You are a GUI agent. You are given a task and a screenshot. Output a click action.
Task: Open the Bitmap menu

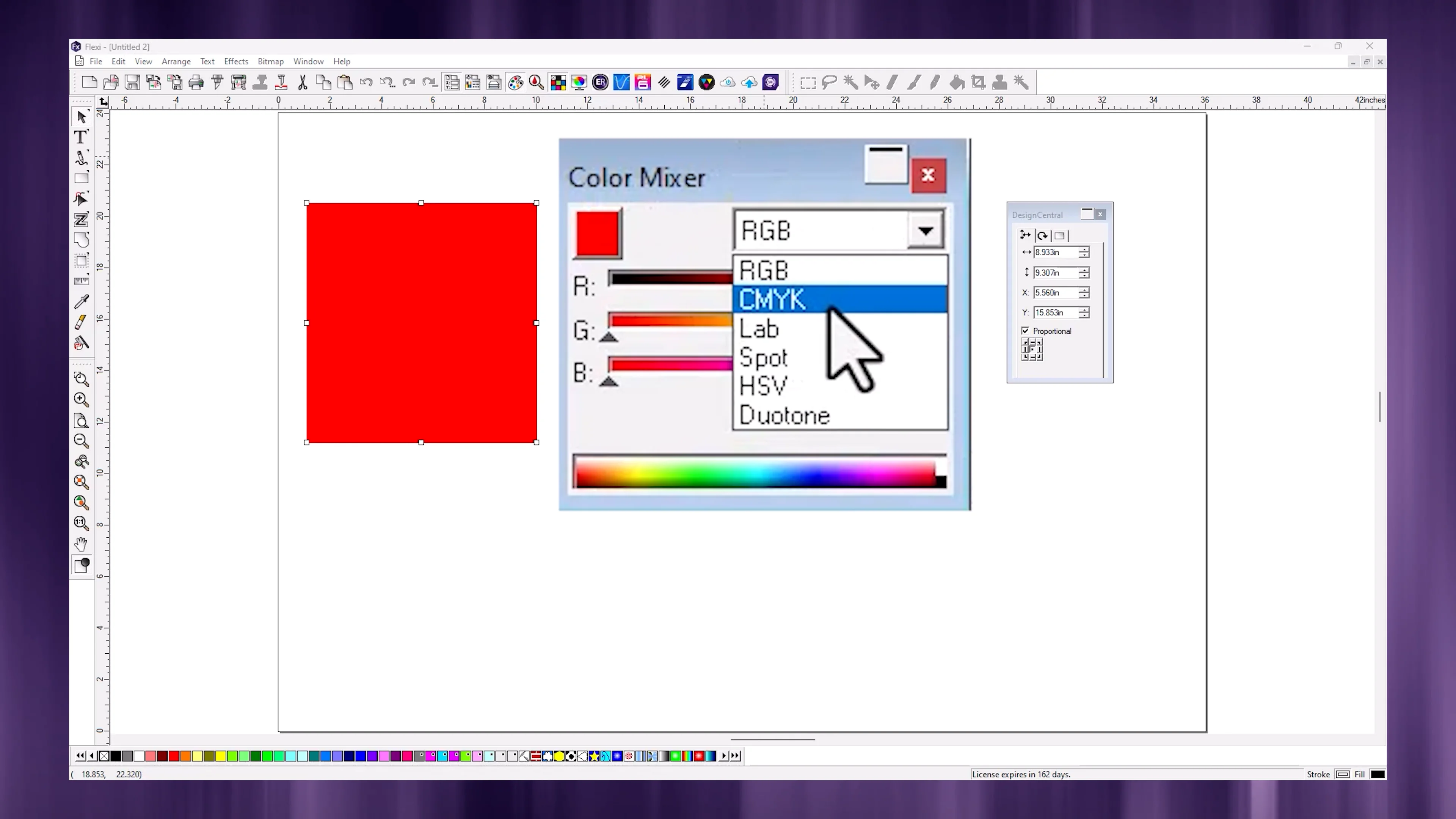pos(270,61)
